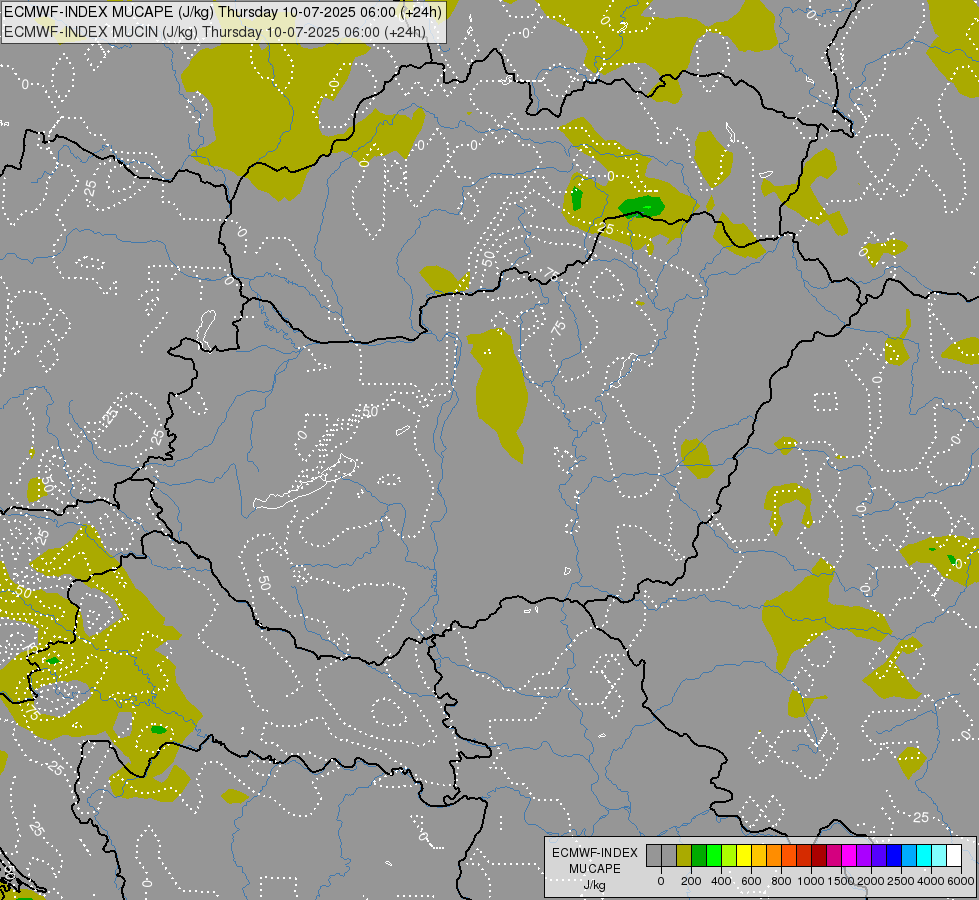This screenshot has width=979, height=900.
Task: Choose the pure blue swatch before 2500
Action: click(895, 855)
